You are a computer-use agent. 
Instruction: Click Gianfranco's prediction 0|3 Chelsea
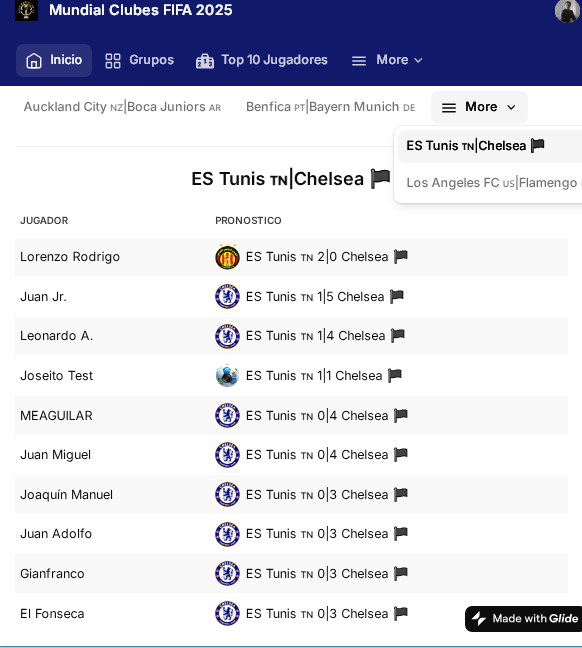(327, 574)
